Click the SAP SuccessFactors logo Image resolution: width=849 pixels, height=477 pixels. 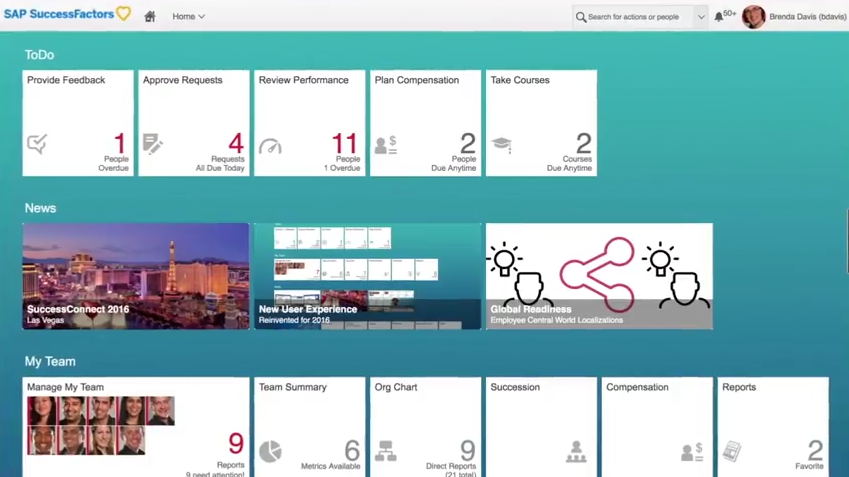[66, 14]
